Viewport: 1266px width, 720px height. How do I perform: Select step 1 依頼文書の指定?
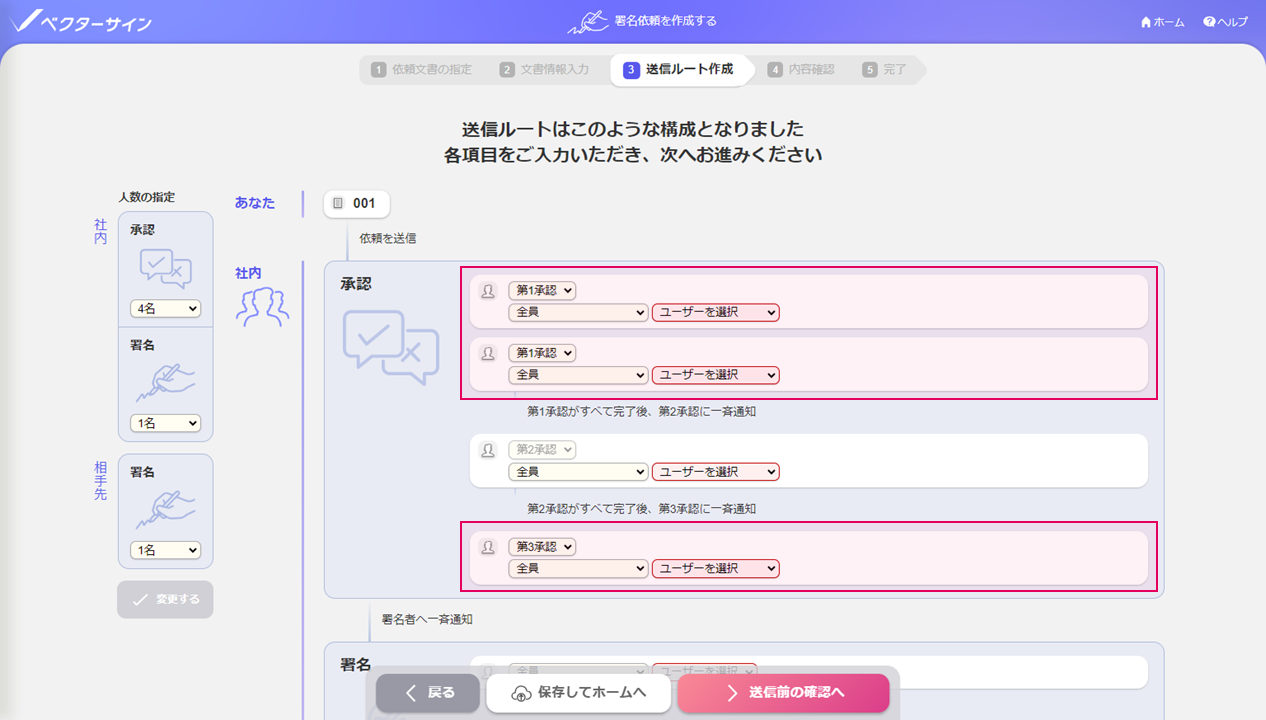click(421, 70)
